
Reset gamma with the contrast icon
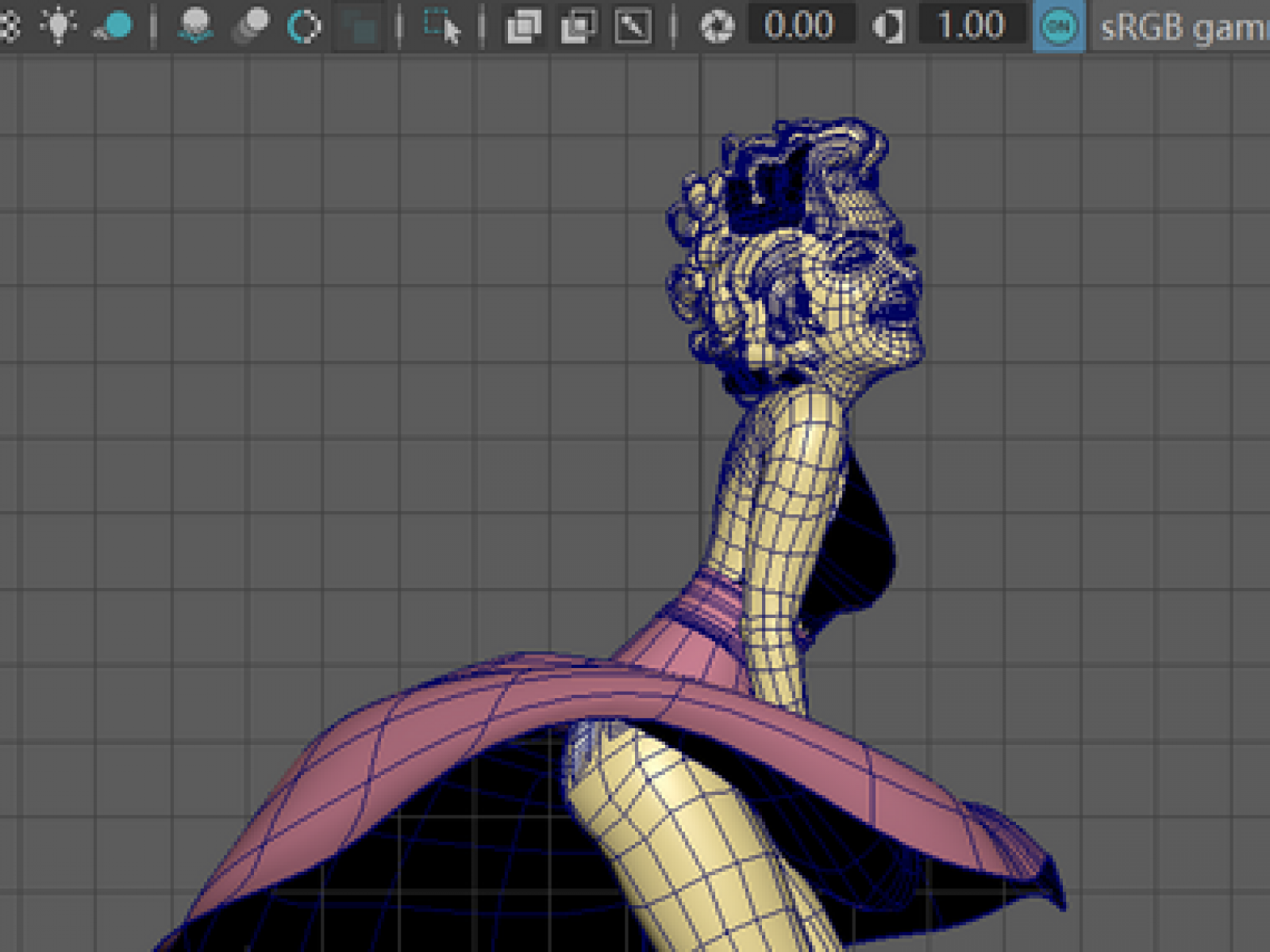888,26
